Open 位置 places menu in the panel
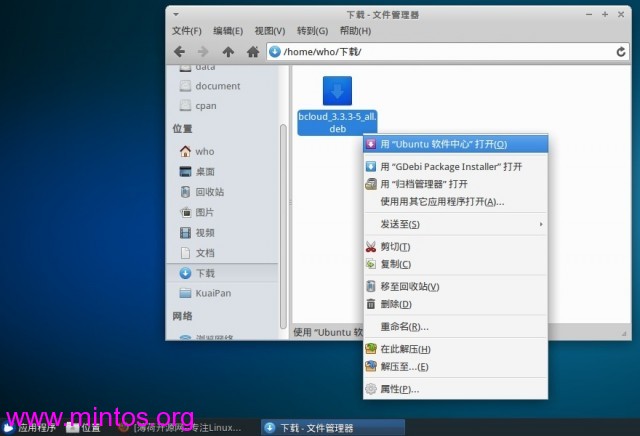Screen dimensions: 640x436 (83, 428)
